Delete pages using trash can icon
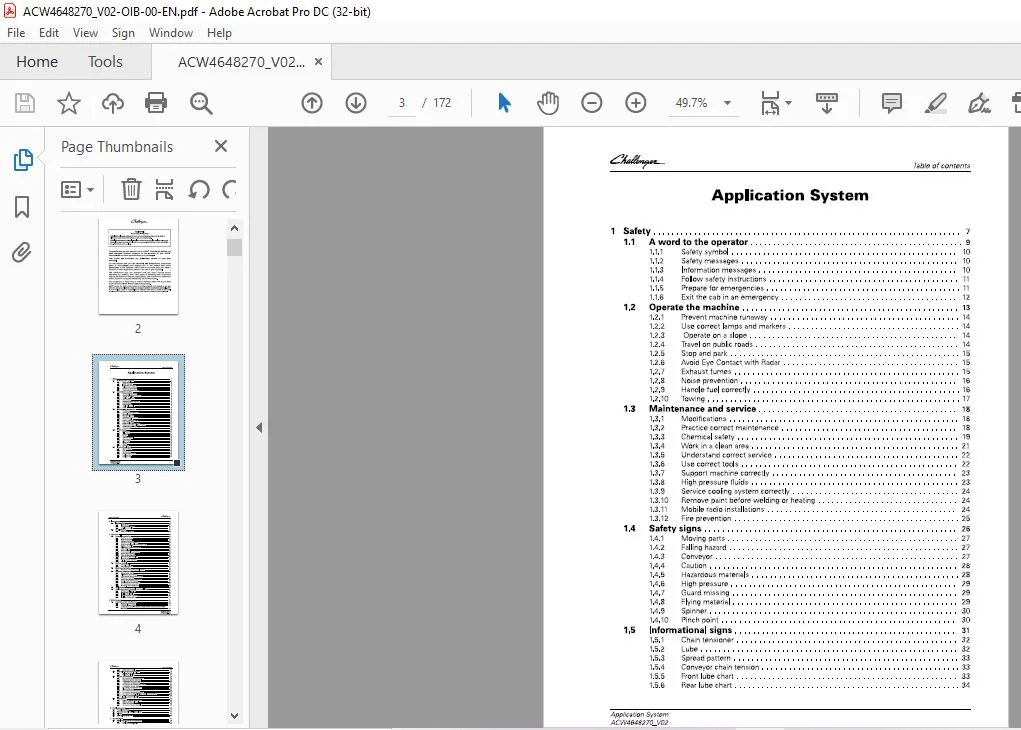Viewport: 1021px width, 730px height. coord(131,190)
